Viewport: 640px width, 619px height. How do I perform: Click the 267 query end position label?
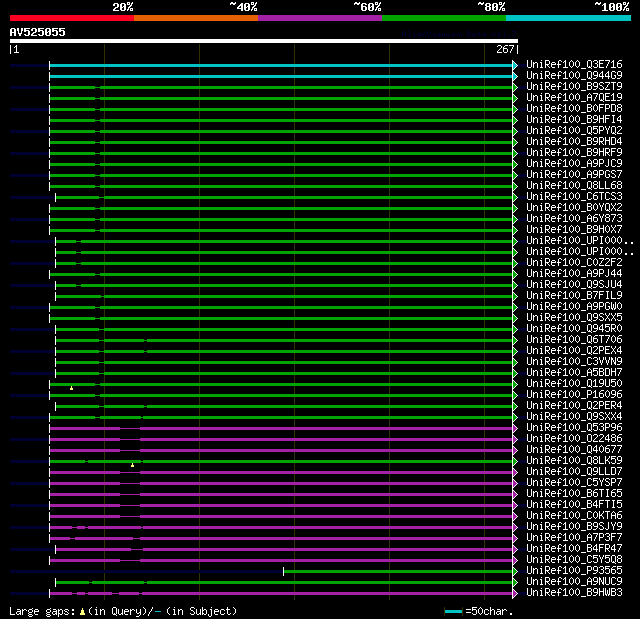505,49
